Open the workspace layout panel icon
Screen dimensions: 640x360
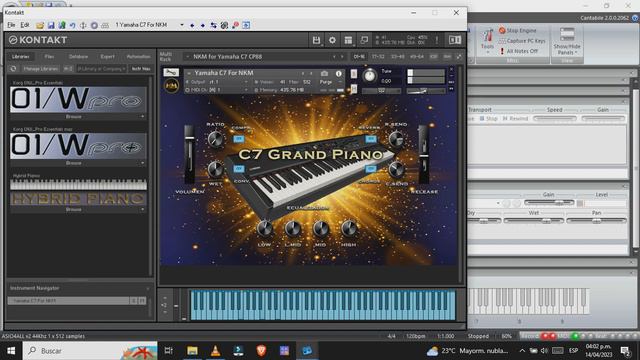click(x=348, y=40)
